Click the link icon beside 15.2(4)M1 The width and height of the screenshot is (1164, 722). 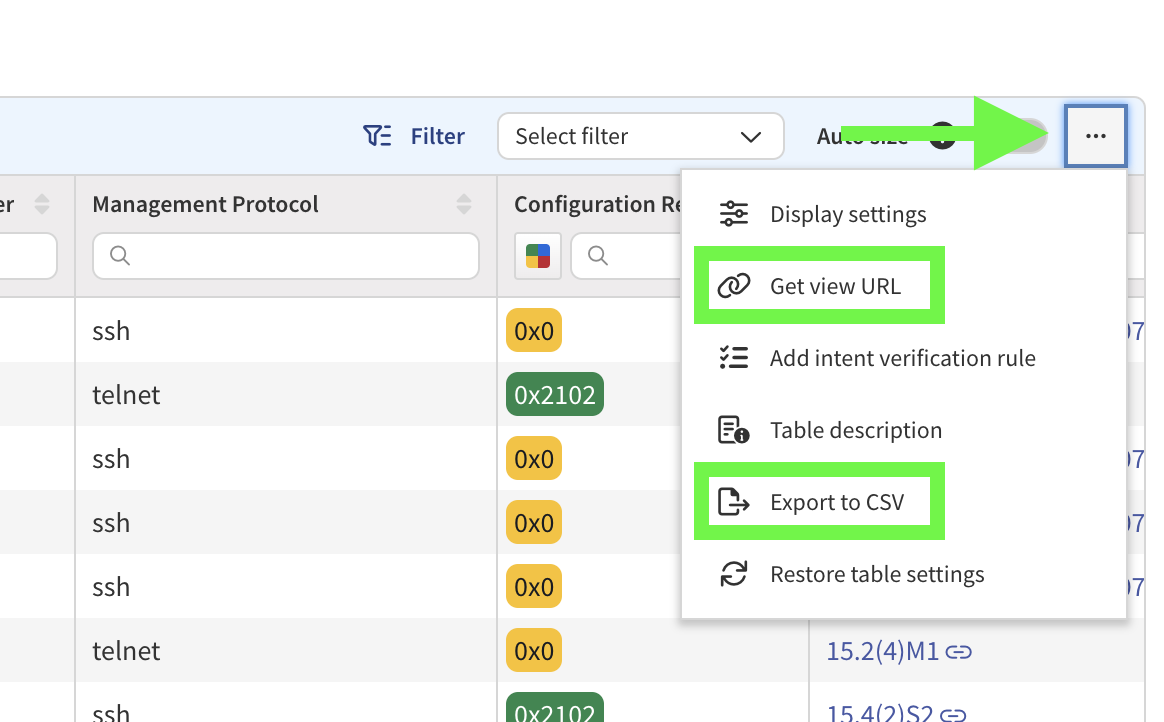958,652
